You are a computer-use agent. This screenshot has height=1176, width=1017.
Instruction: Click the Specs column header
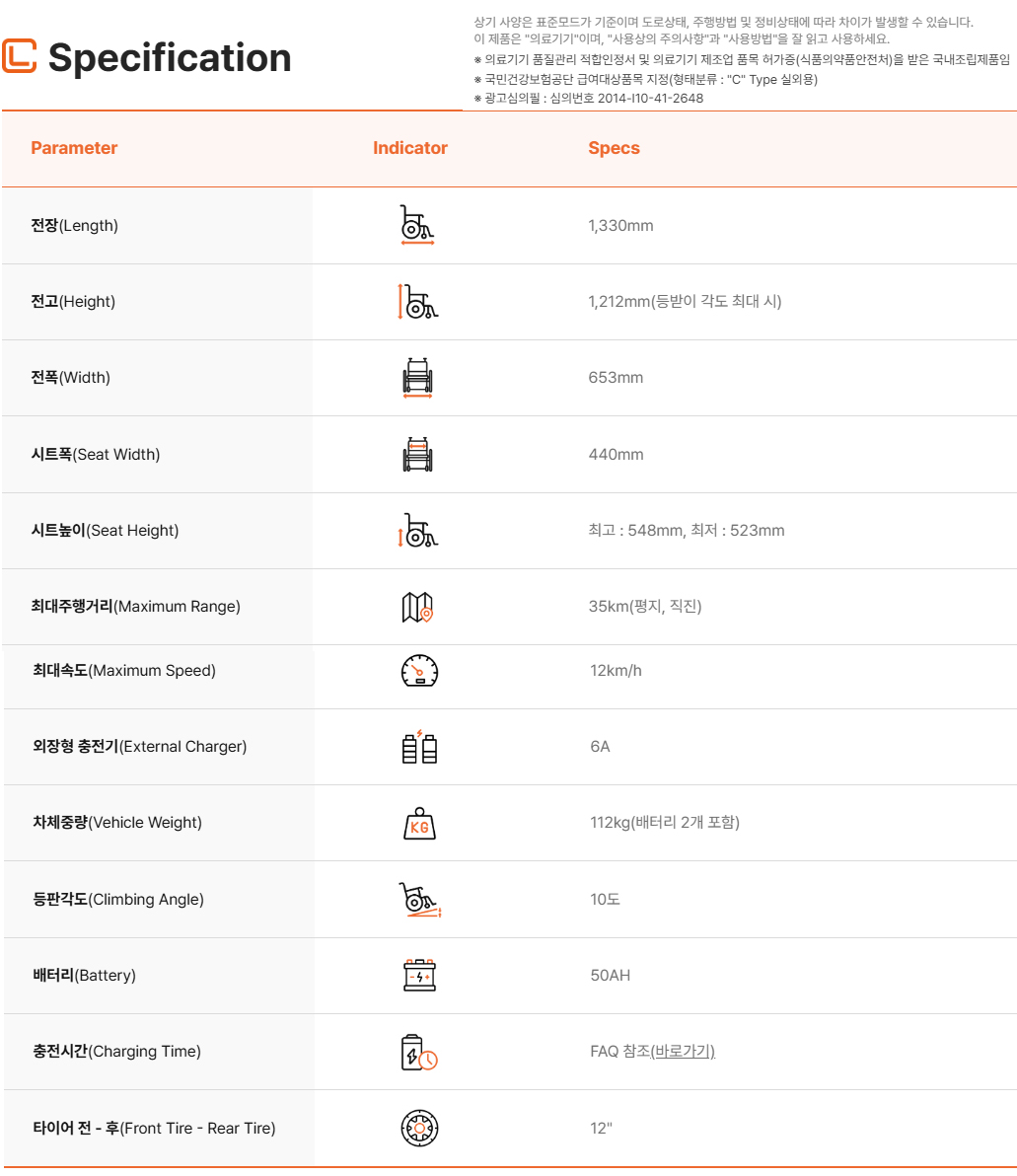click(x=614, y=148)
